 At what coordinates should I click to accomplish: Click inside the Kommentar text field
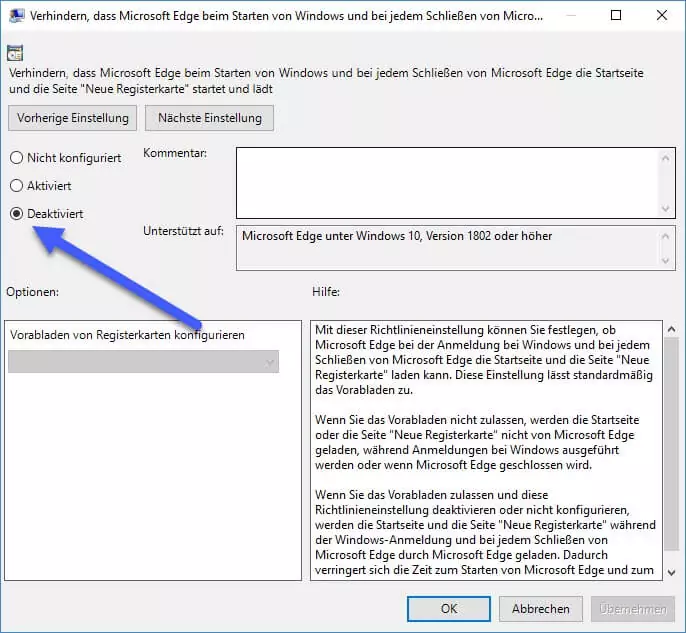pos(445,183)
